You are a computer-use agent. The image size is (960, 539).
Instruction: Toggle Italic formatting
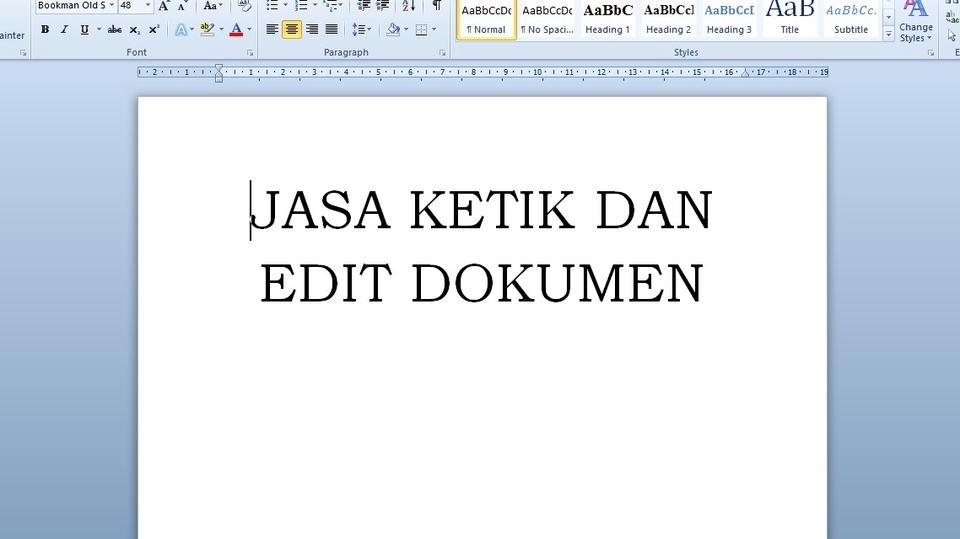(x=64, y=29)
